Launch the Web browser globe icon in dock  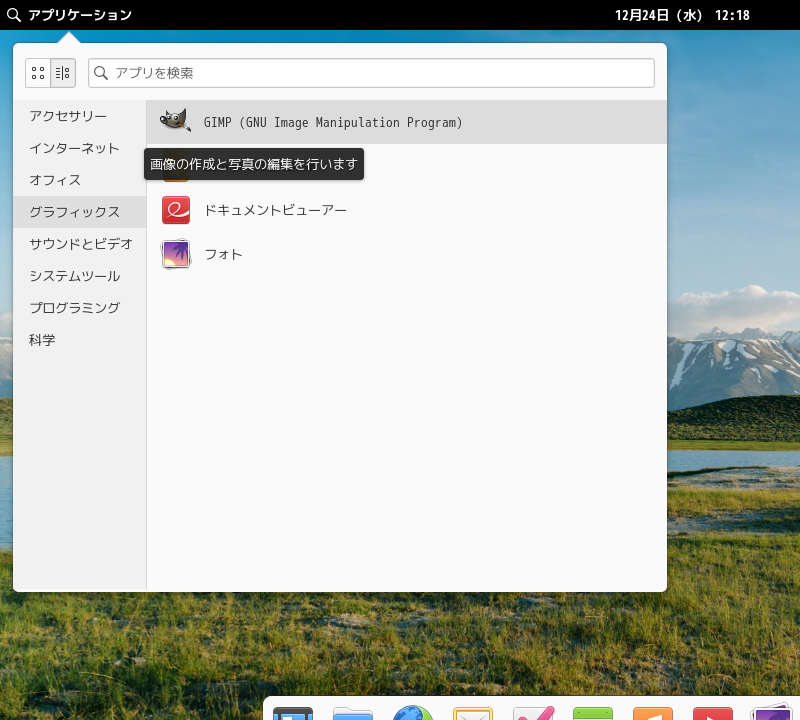coord(413,713)
